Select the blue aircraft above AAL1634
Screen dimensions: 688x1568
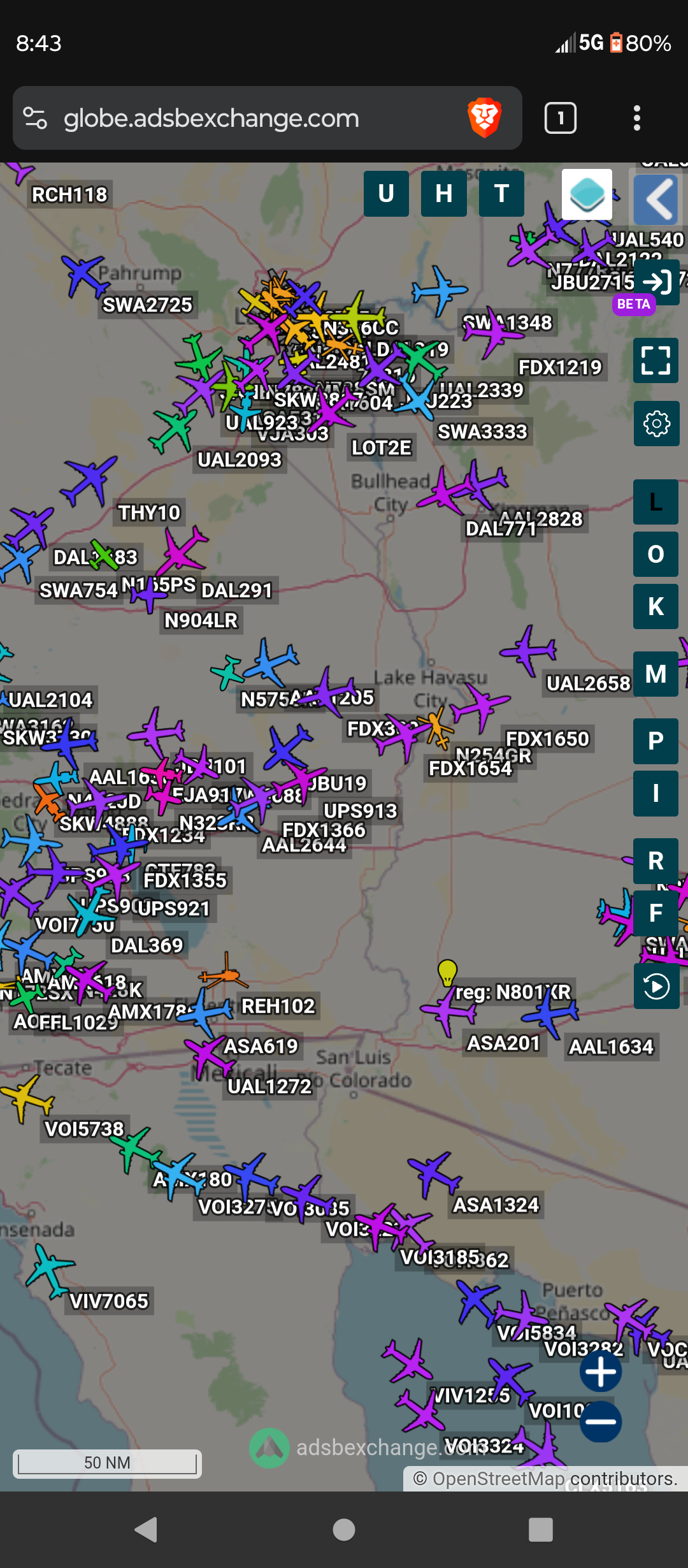[x=551, y=1015]
